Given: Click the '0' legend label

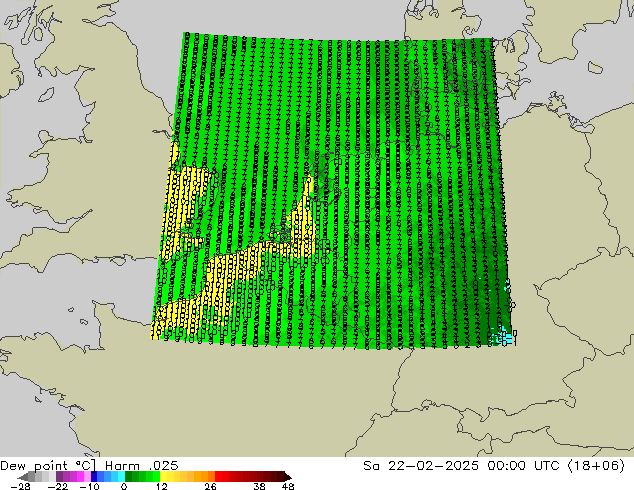Looking at the screenshot, I should pyautogui.click(x=124, y=486).
